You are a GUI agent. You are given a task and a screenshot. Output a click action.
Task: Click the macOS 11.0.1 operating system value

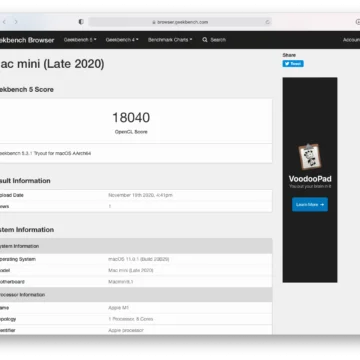click(x=139, y=259)
